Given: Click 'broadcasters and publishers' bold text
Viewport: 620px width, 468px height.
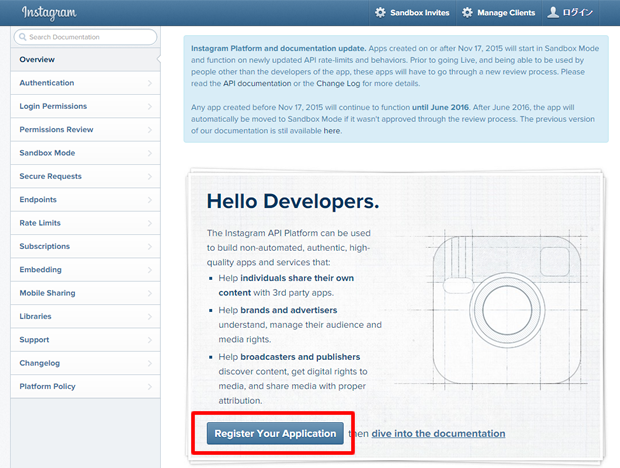Looking at the screenshot, I should pyautogui.click(x=300, y=357).
